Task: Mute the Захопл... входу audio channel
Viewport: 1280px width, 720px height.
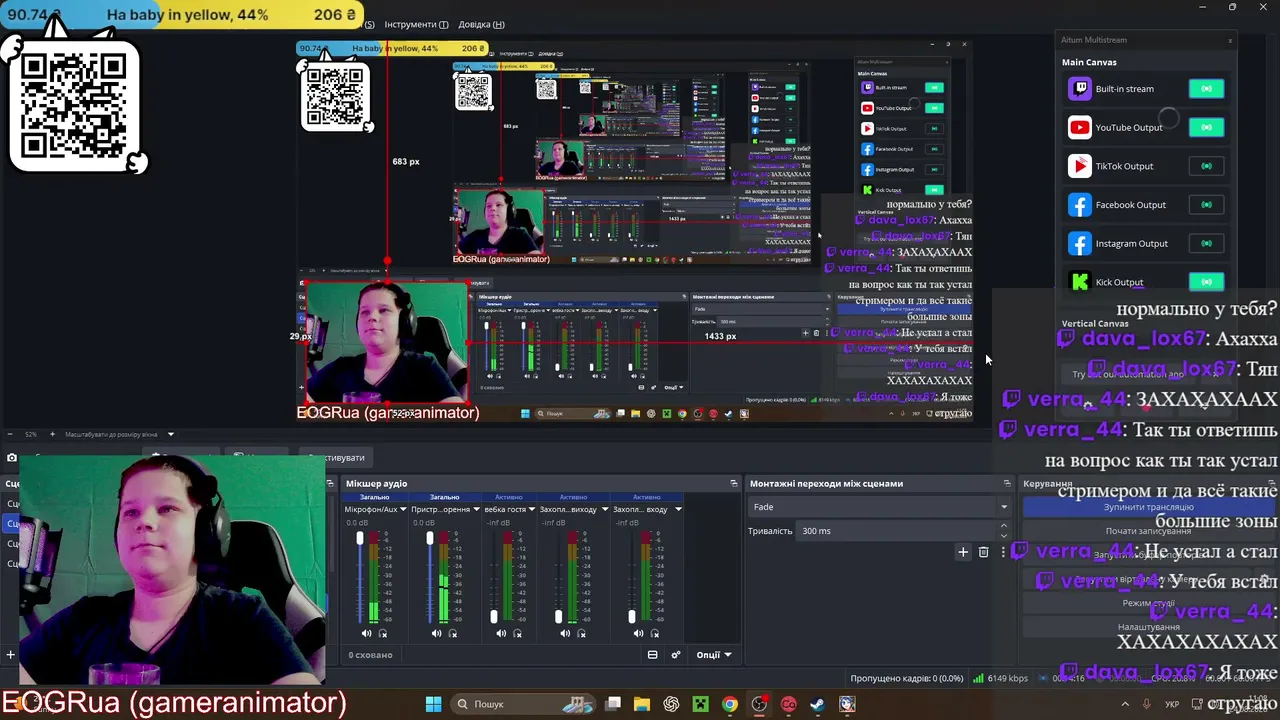Action: point(638,633)
